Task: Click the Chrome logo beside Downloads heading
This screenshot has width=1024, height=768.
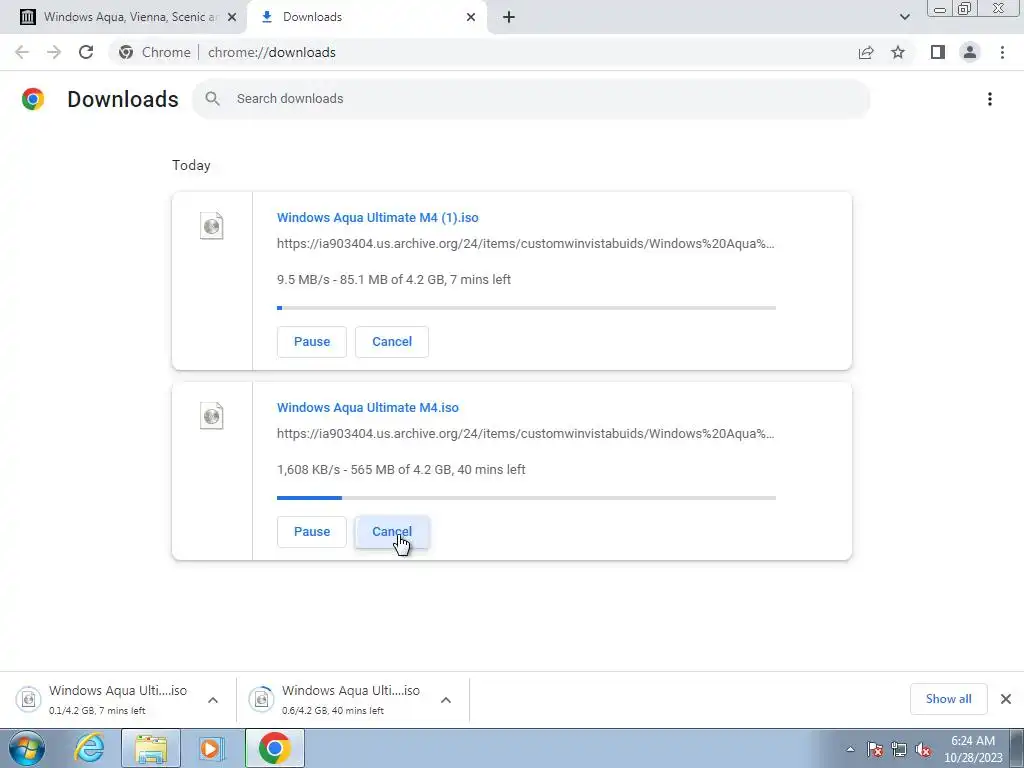Action: click(33, 99)
